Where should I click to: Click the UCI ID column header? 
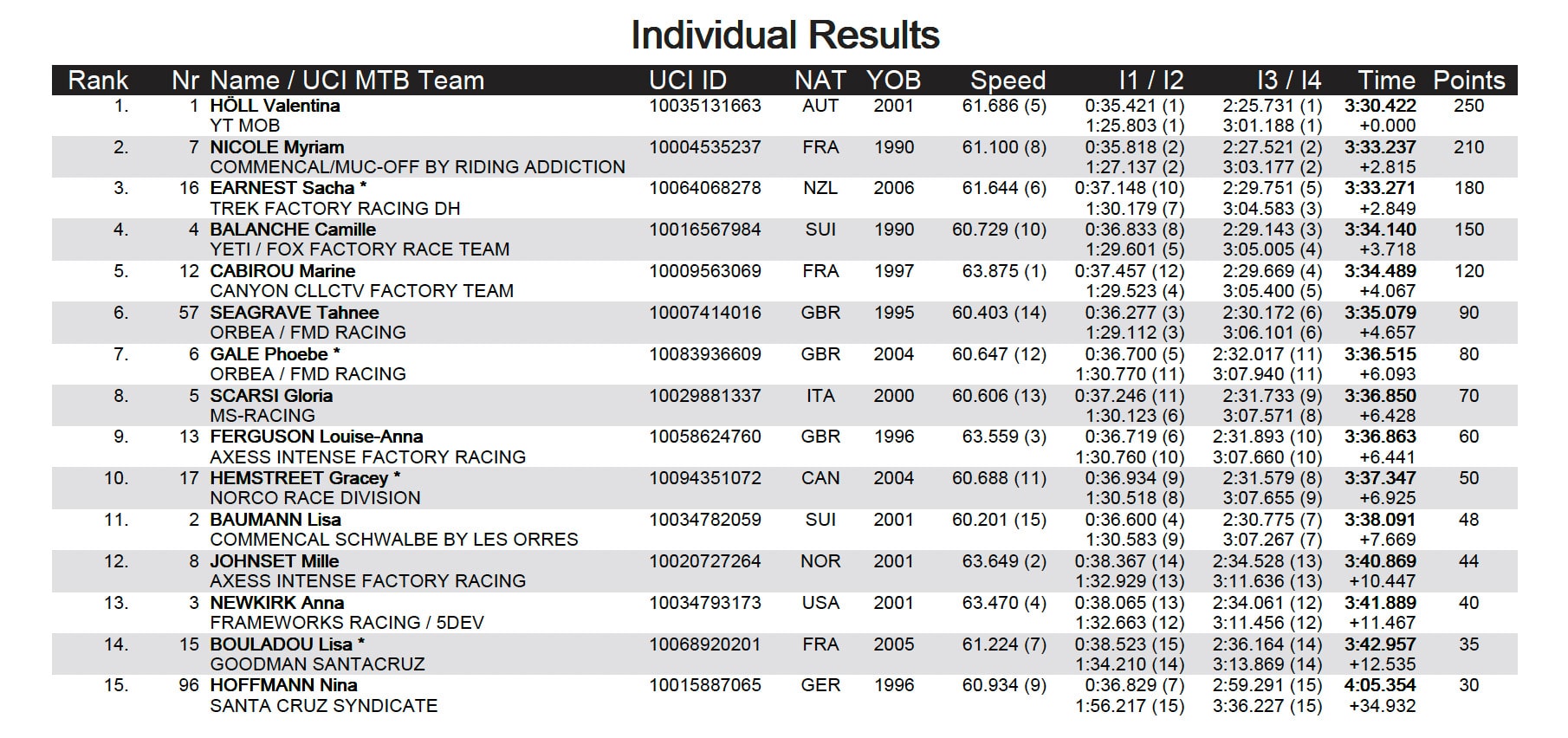coord(688,81)
